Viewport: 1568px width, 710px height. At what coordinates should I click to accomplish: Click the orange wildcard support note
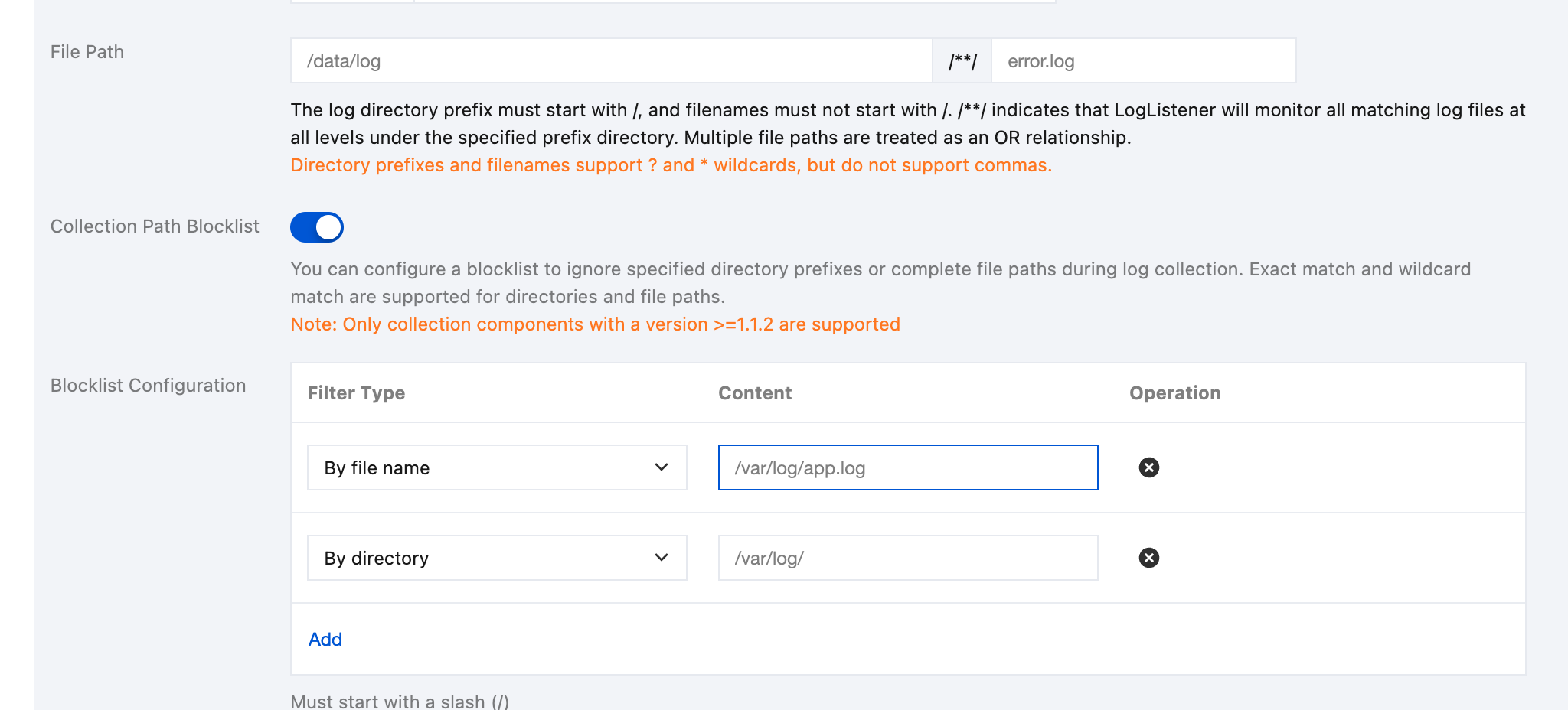point(671,165)
